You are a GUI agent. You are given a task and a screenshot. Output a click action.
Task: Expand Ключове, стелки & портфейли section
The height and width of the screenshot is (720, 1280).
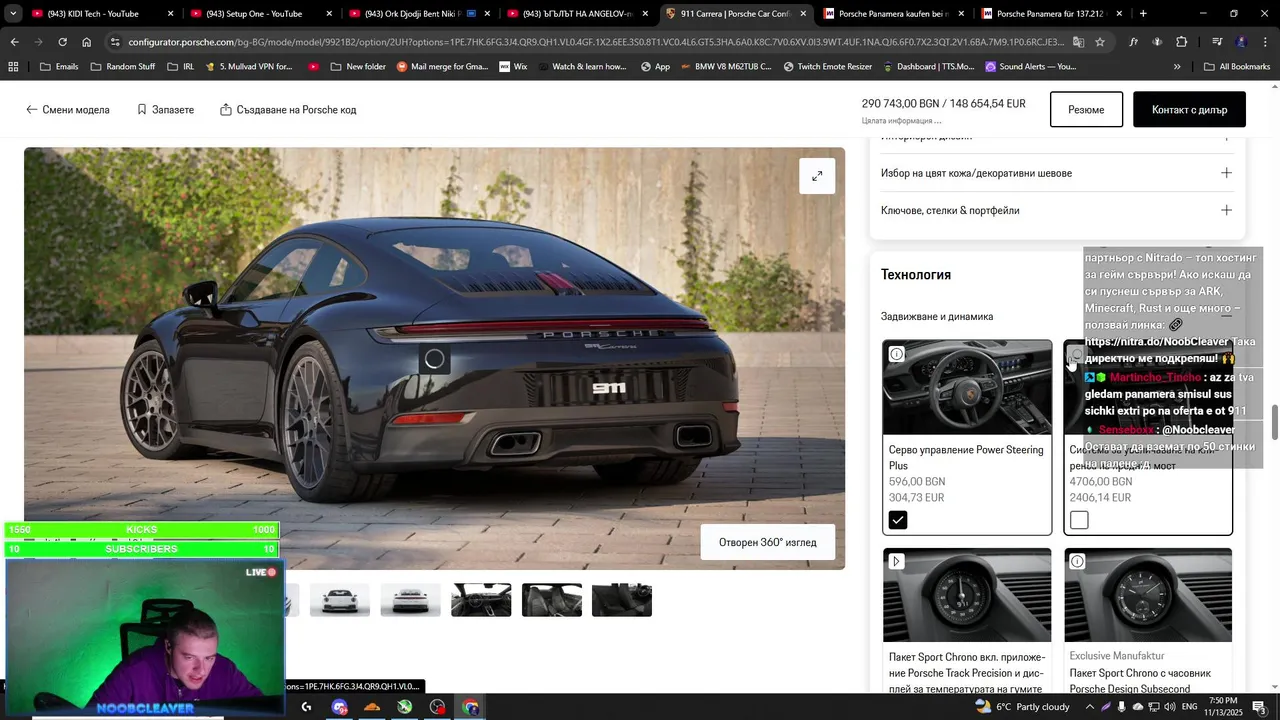(1056, 211)
